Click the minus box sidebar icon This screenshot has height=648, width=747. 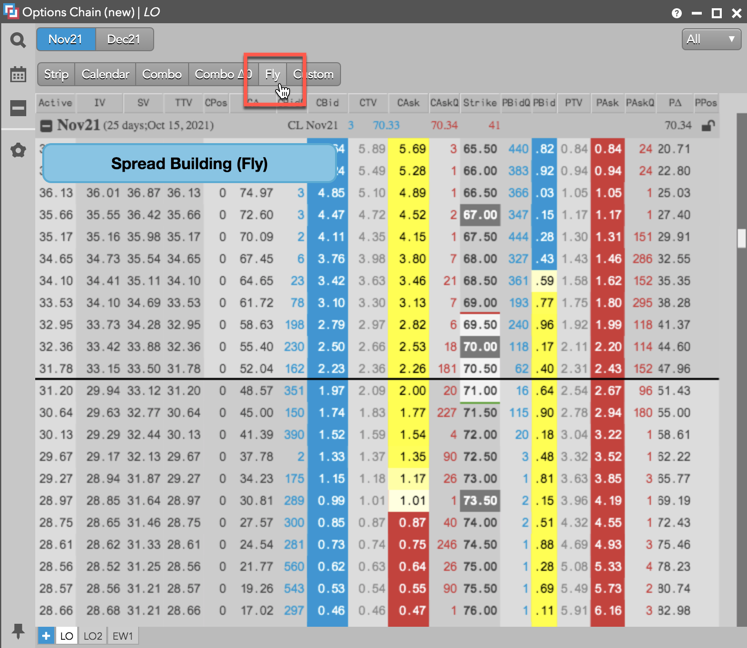(x=18, y=108)
